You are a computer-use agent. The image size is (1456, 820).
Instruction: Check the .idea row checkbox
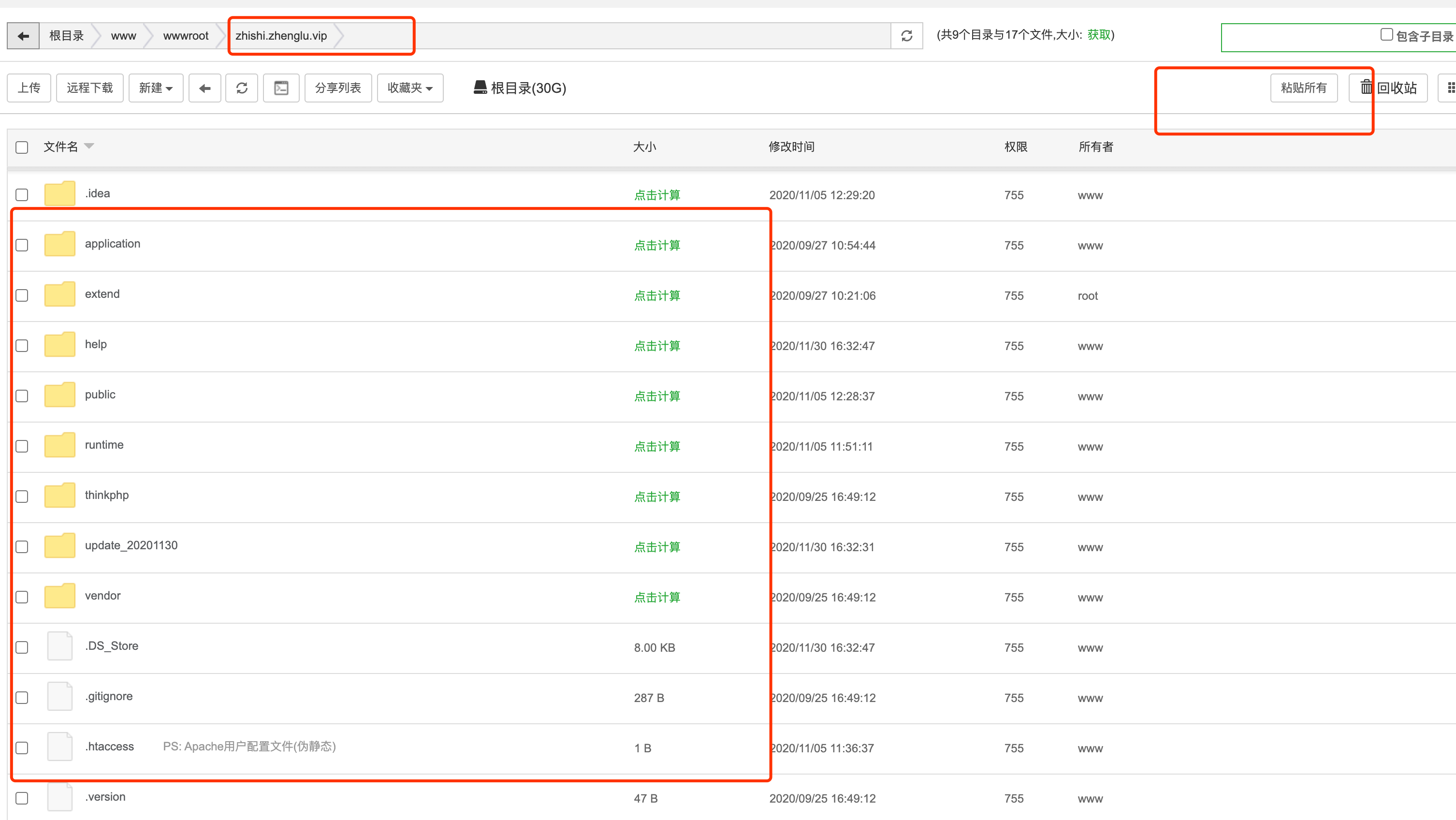coord(22,195)
